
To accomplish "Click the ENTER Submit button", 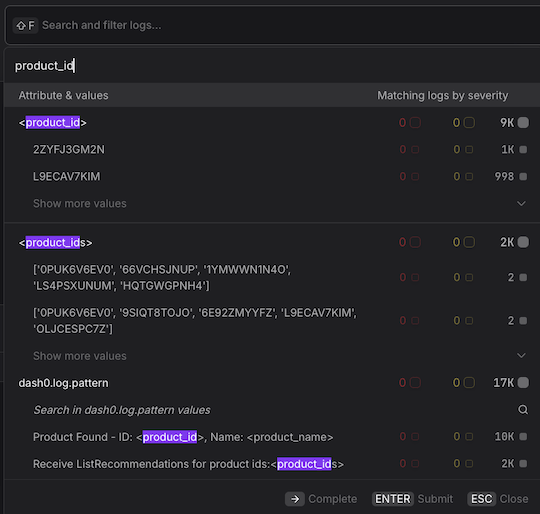I will [x=412, y=499].
